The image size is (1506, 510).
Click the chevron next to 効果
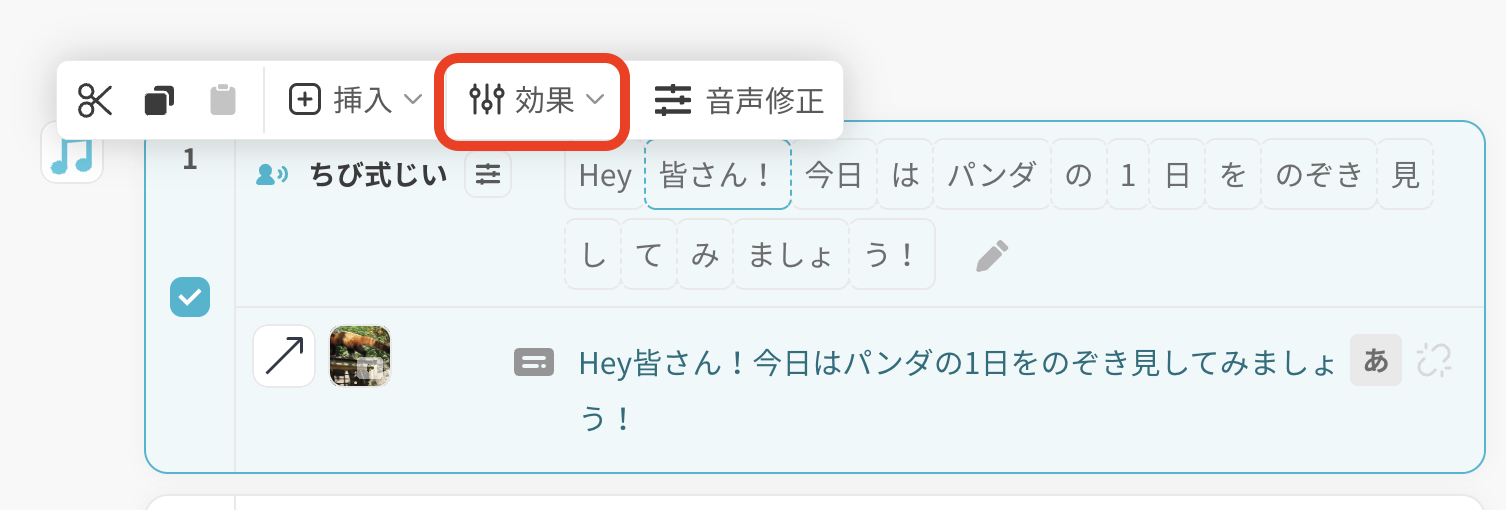595,100
